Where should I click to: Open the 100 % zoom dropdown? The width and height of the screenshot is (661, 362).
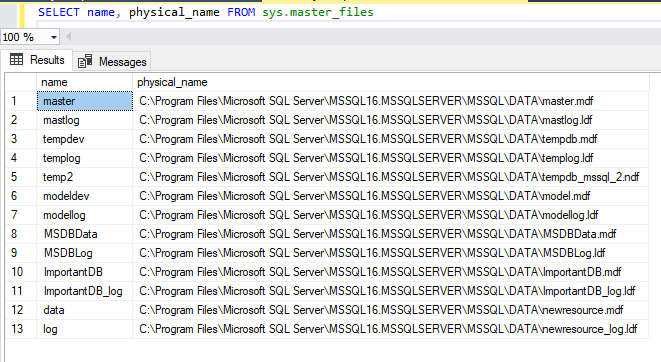pyautogui.click(x=54, y=37)
